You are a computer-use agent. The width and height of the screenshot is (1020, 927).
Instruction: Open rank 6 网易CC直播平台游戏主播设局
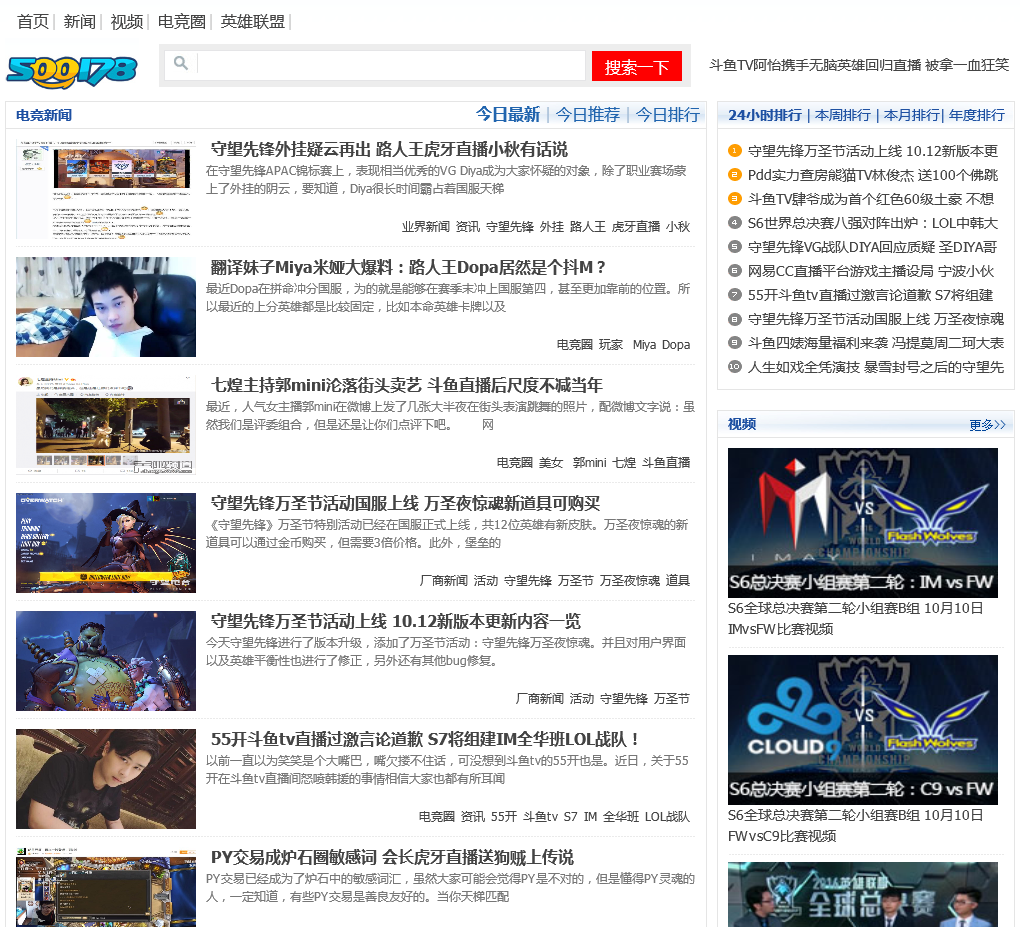pyautogui.click(x=870, y=271)
